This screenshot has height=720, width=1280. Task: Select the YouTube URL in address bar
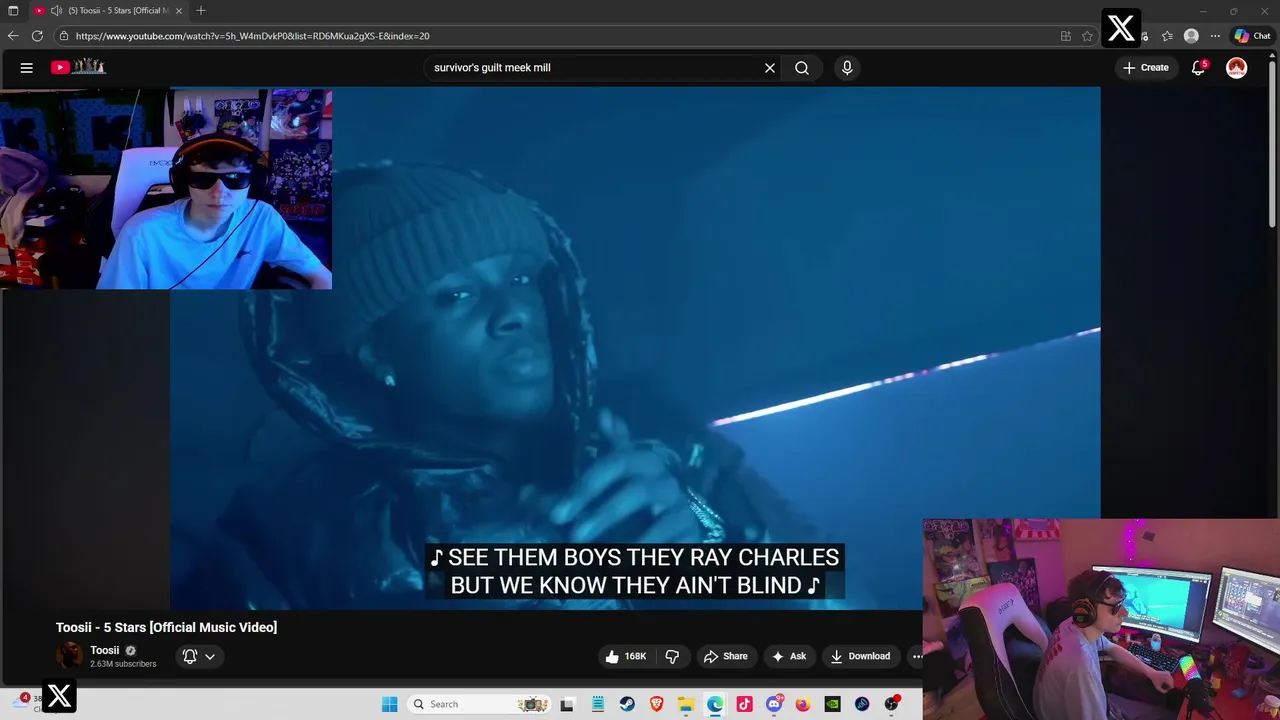(x=253, y=36)
